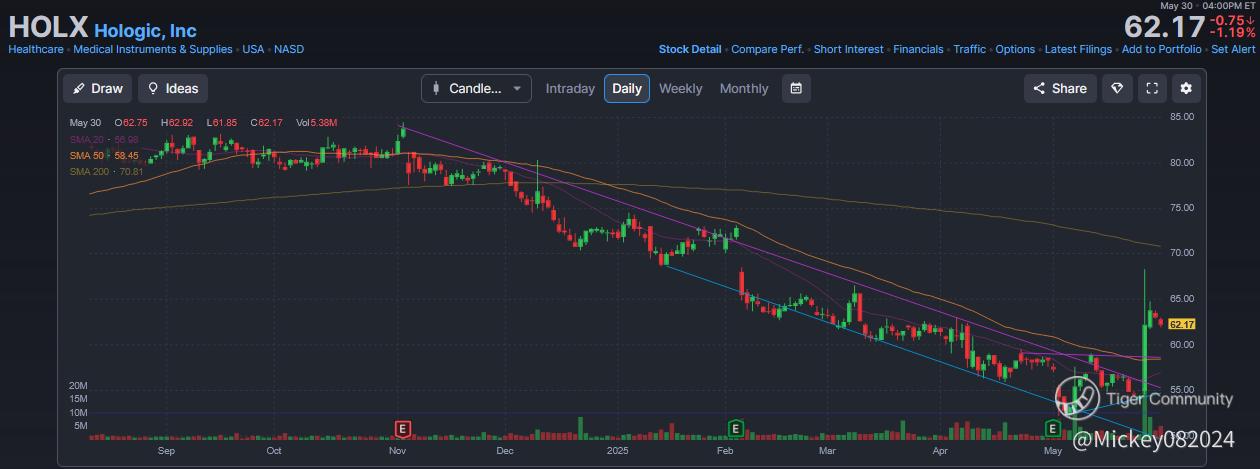The height and width of the screenshot is (469, 1260).
Task: Click the February earnings E marker
Action: [735, 428]
